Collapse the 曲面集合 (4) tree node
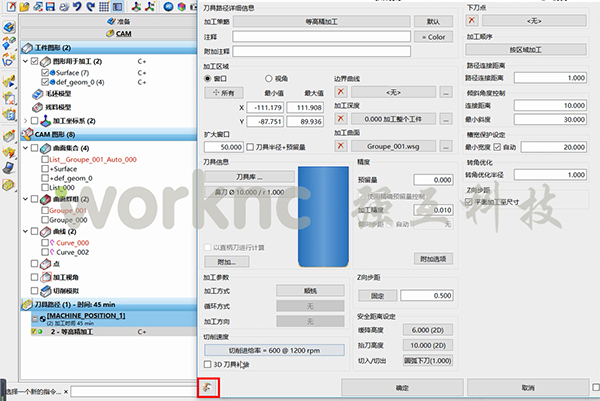This screenshot has width=600, height=401. point(25,147)
